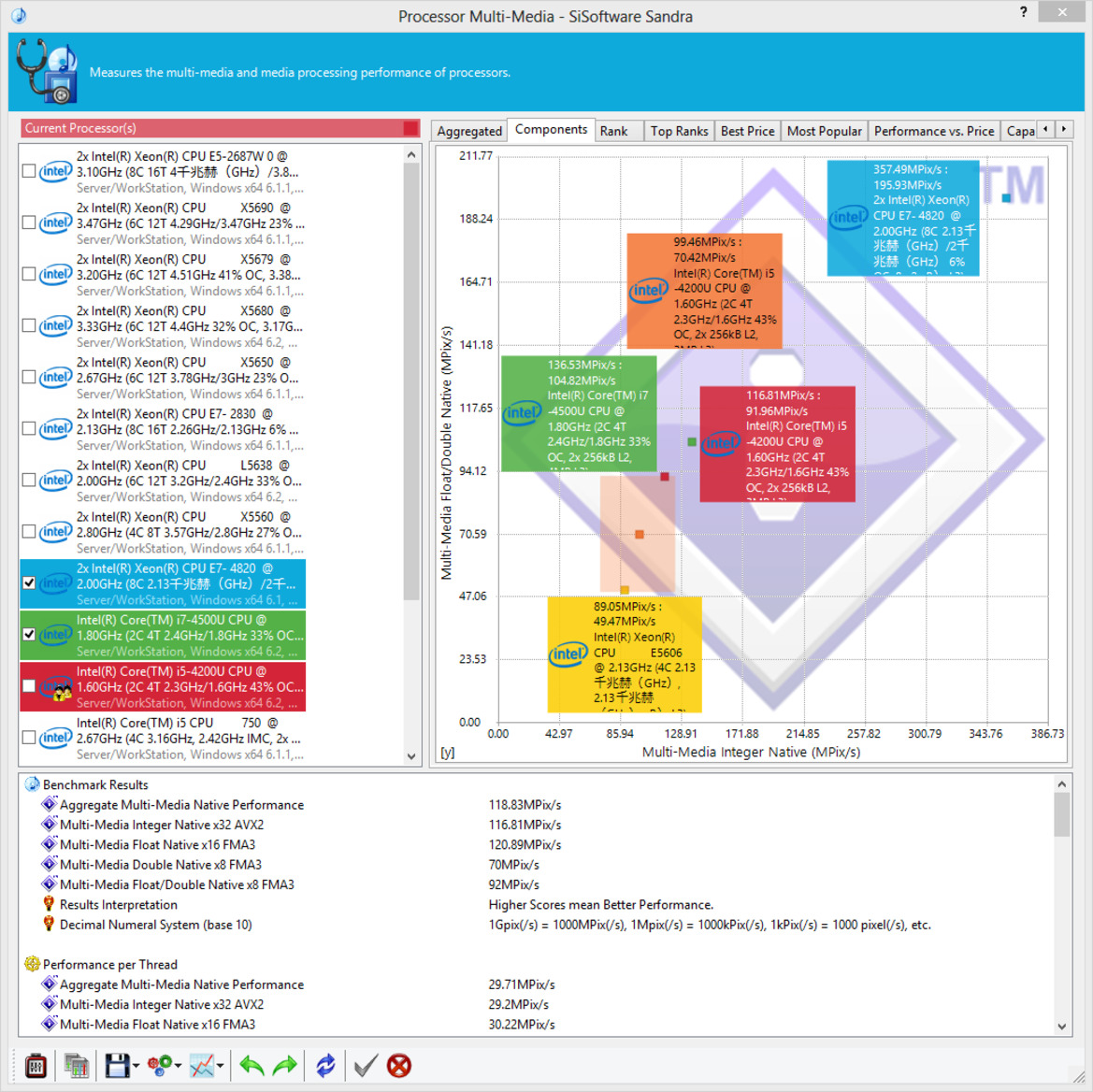Check the Core i5-4200U processor checkbox
The height and width of the screenshot is (1092, 1093).
pos(29,686)
